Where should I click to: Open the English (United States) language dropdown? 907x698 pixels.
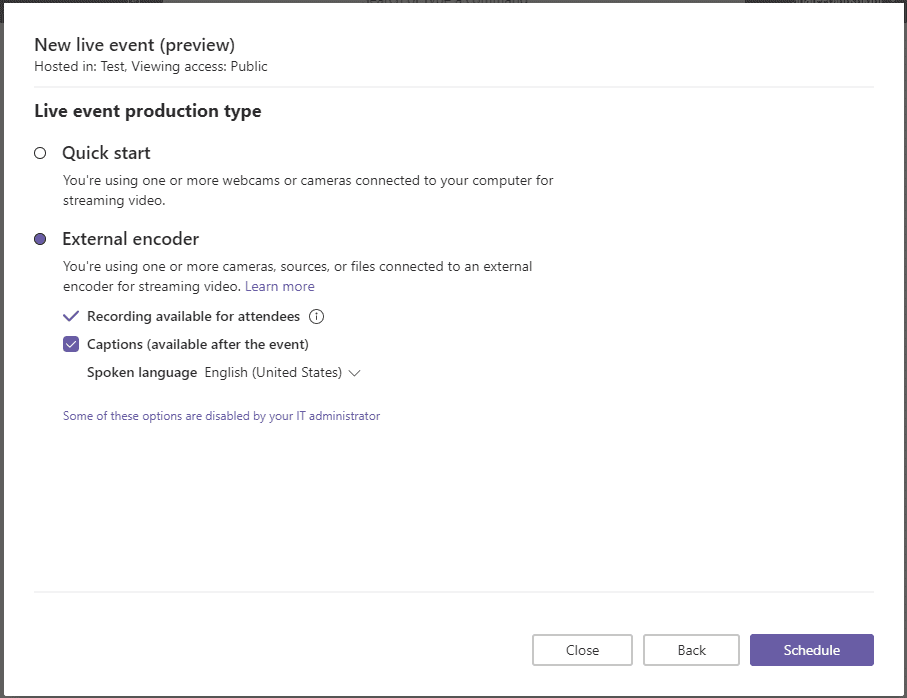pos(282,372)
